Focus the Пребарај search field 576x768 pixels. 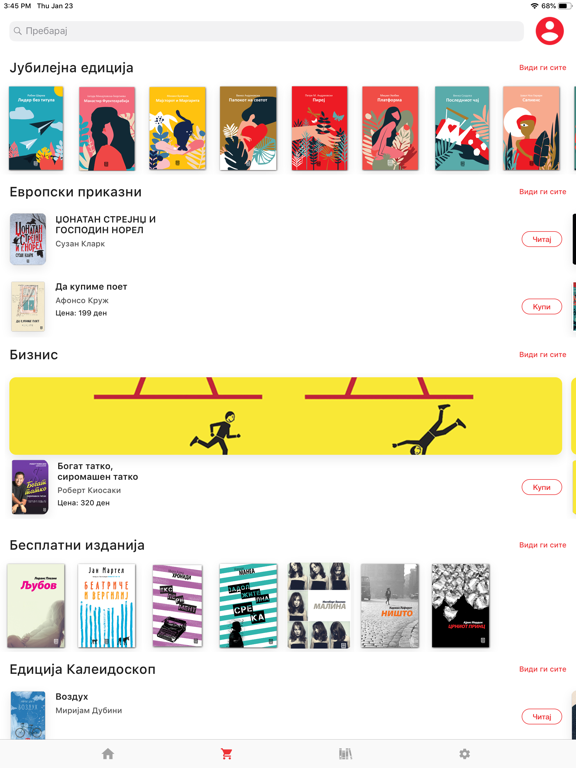[x=266, y=31]
